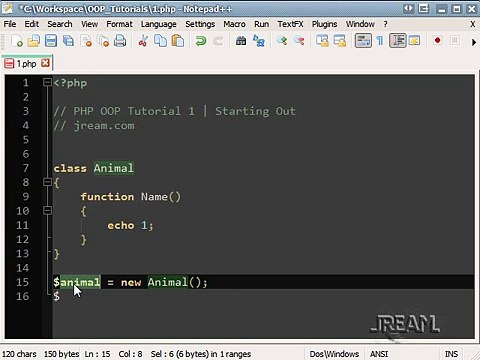Image resolution: width=480 pixels, height=360 pixels.
Task: Open the Plugins menu
Action: click(324, 24)
